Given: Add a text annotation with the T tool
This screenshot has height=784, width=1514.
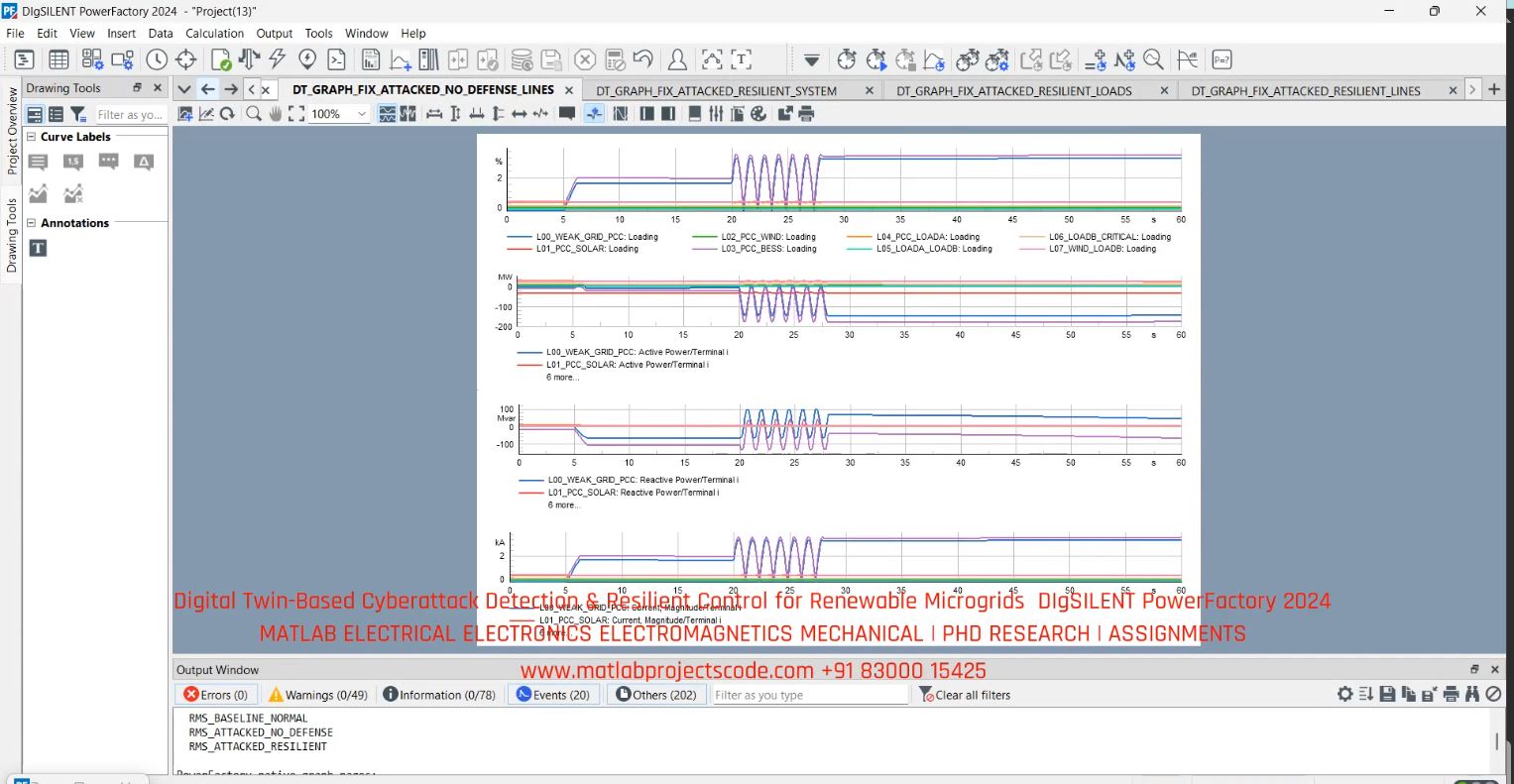Looking at the screenshot, I should pyautogui.click(x=38, y=248).
